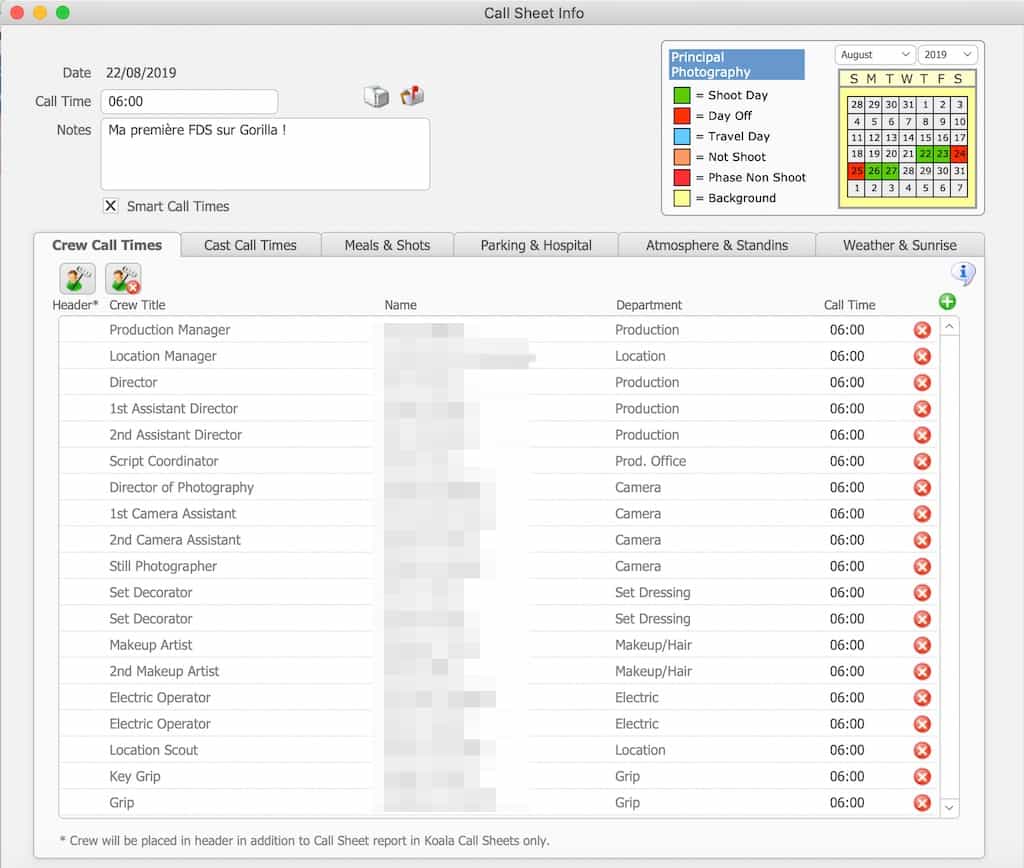Image resolution: width=1024 pixels, height=868 pixels.
Task: Click the green Shoot Day color swatch
Action: point(681,95)
